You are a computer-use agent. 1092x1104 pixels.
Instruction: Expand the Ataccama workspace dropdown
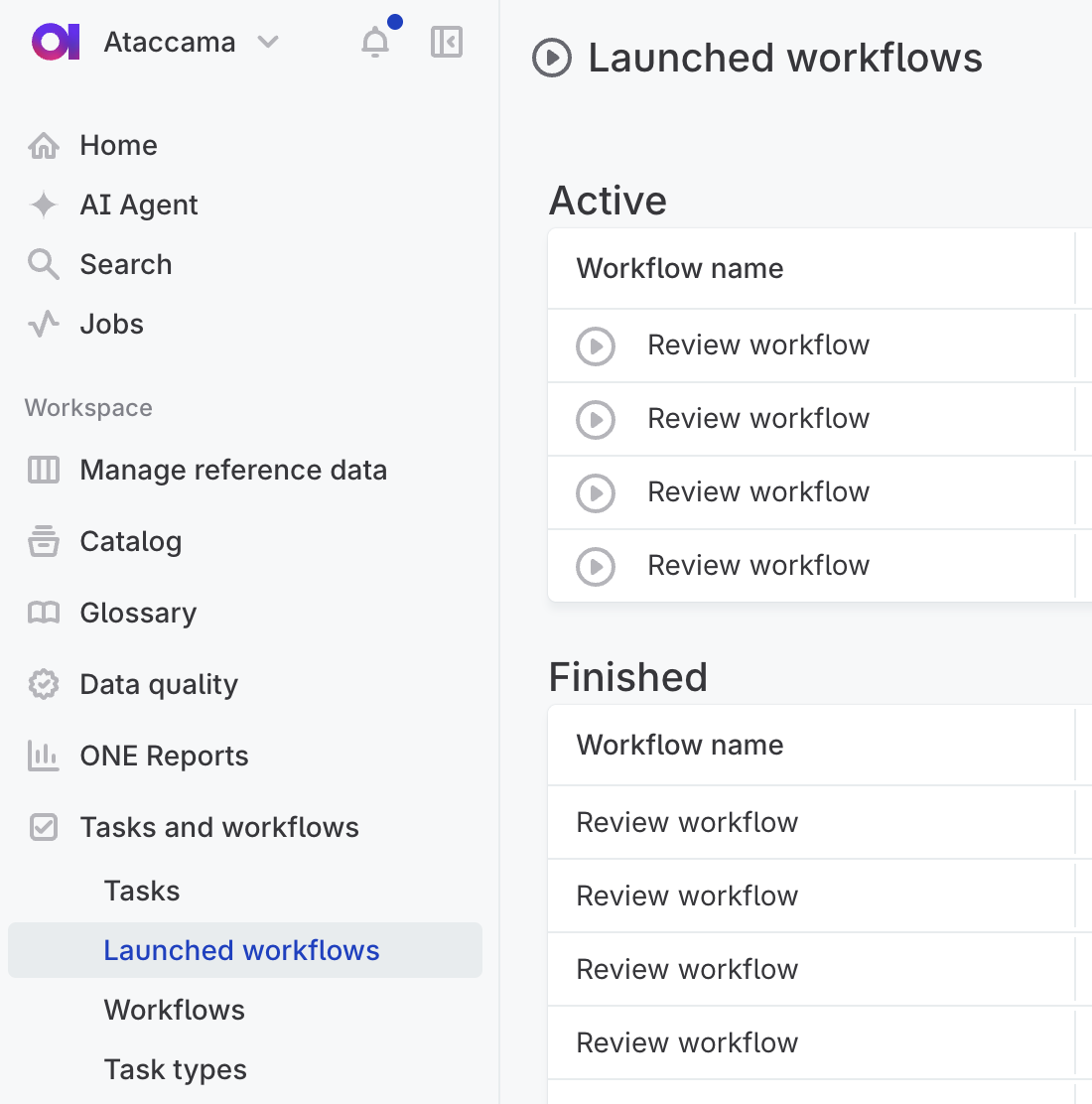268,42
